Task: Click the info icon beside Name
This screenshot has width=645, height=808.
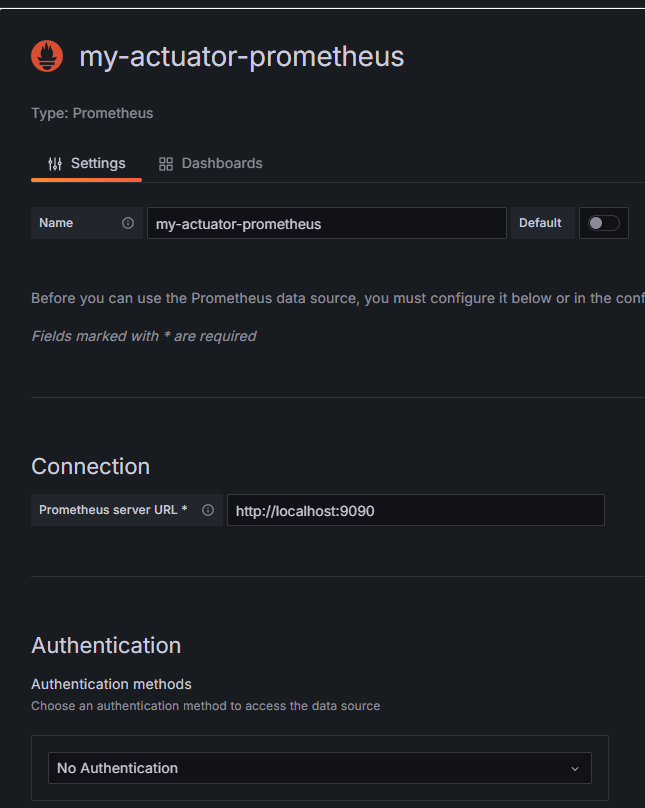Action: tap(128, 223)
